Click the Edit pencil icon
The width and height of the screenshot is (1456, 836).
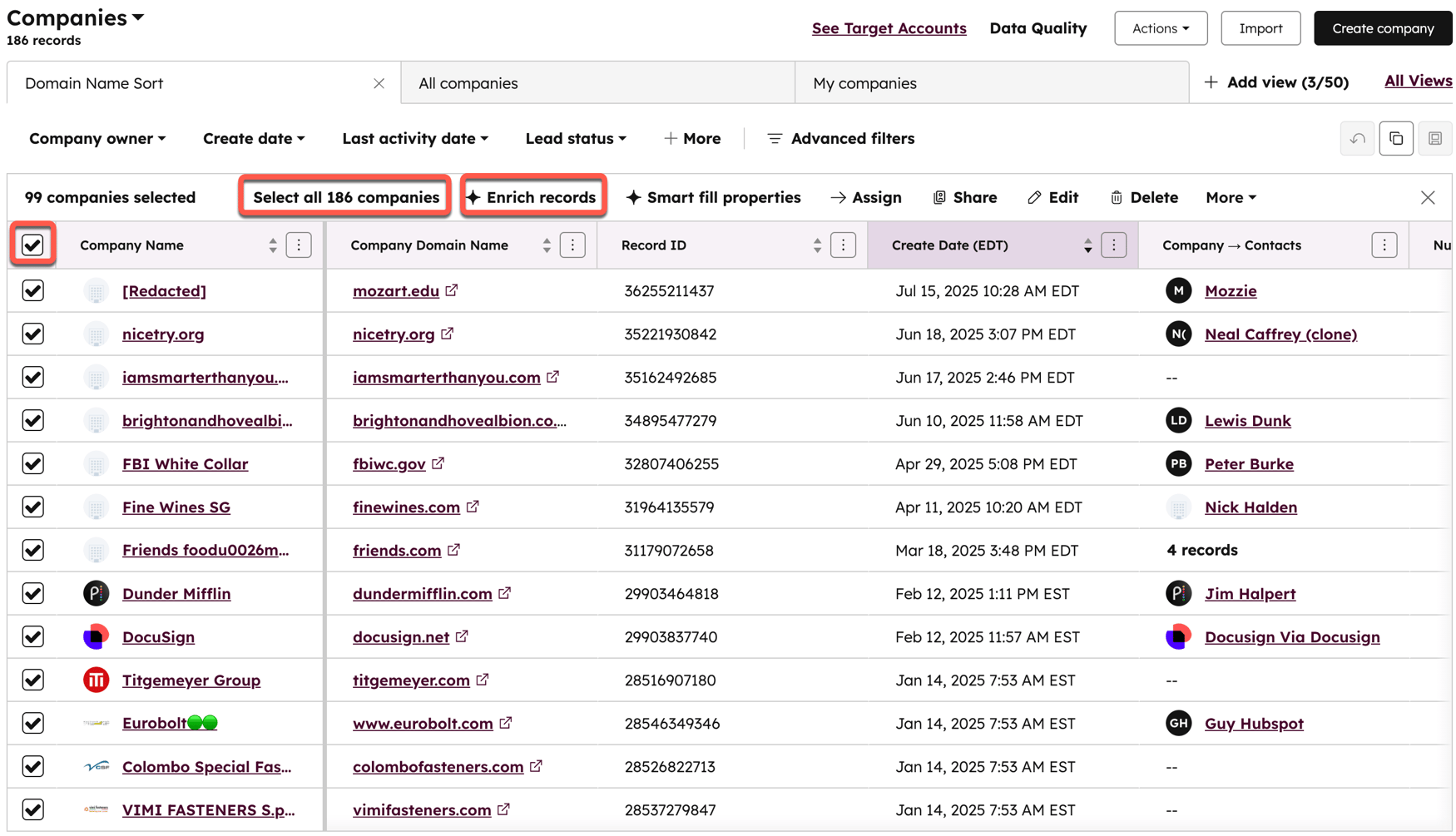click(1034, 197)
